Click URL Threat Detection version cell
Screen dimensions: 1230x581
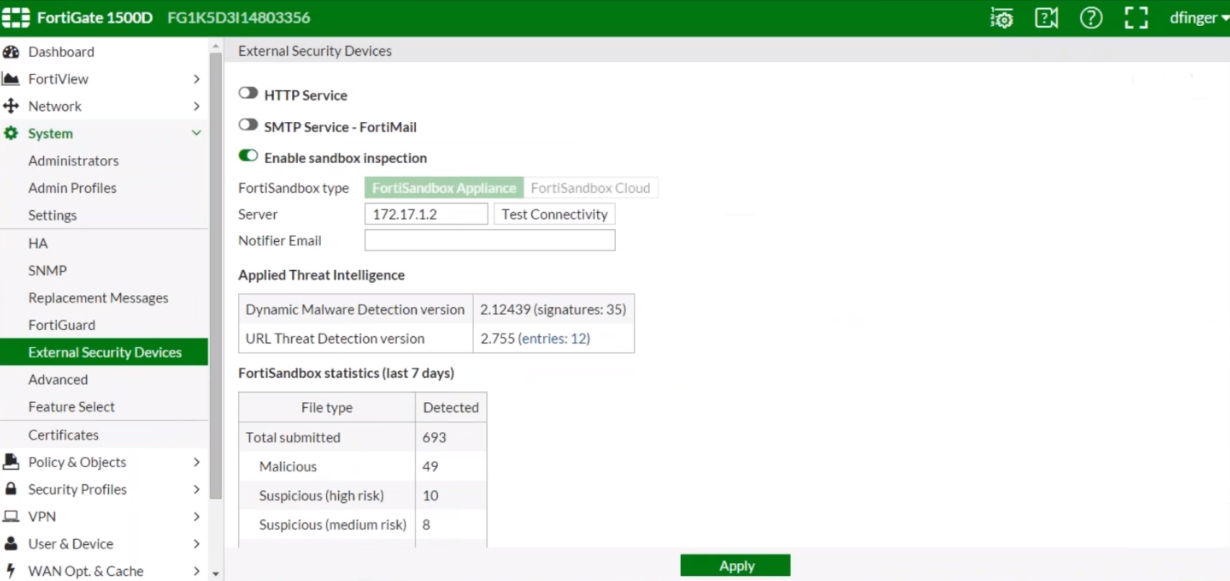coord(355,339)
